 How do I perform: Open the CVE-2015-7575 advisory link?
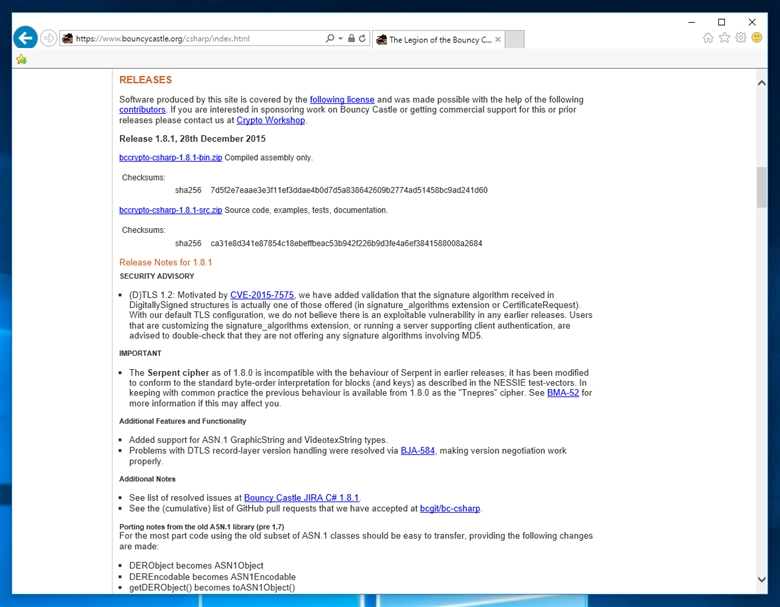coord(262,295)
